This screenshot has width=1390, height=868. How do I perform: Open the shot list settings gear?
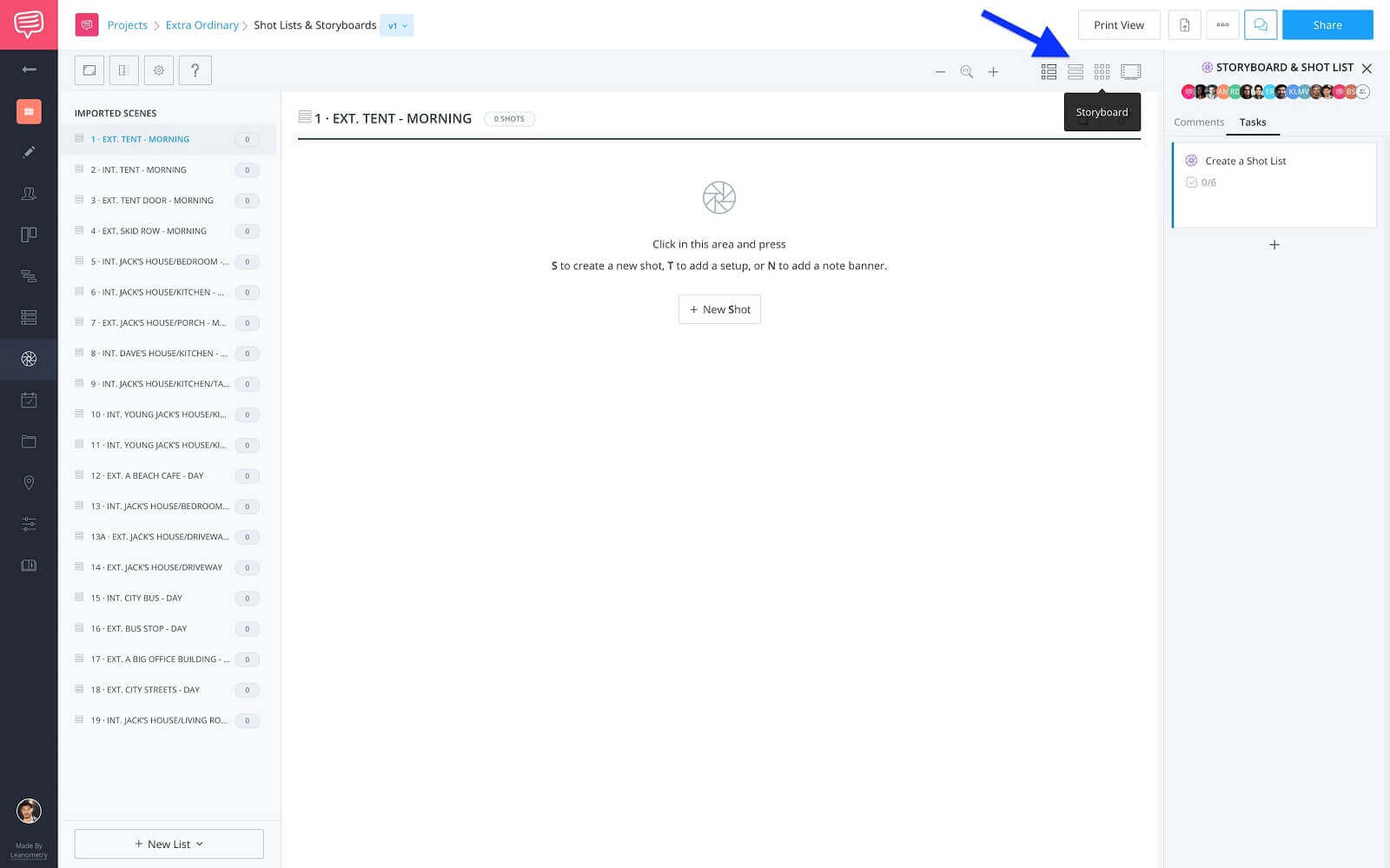pyautogui.click(x=159, y=70)
